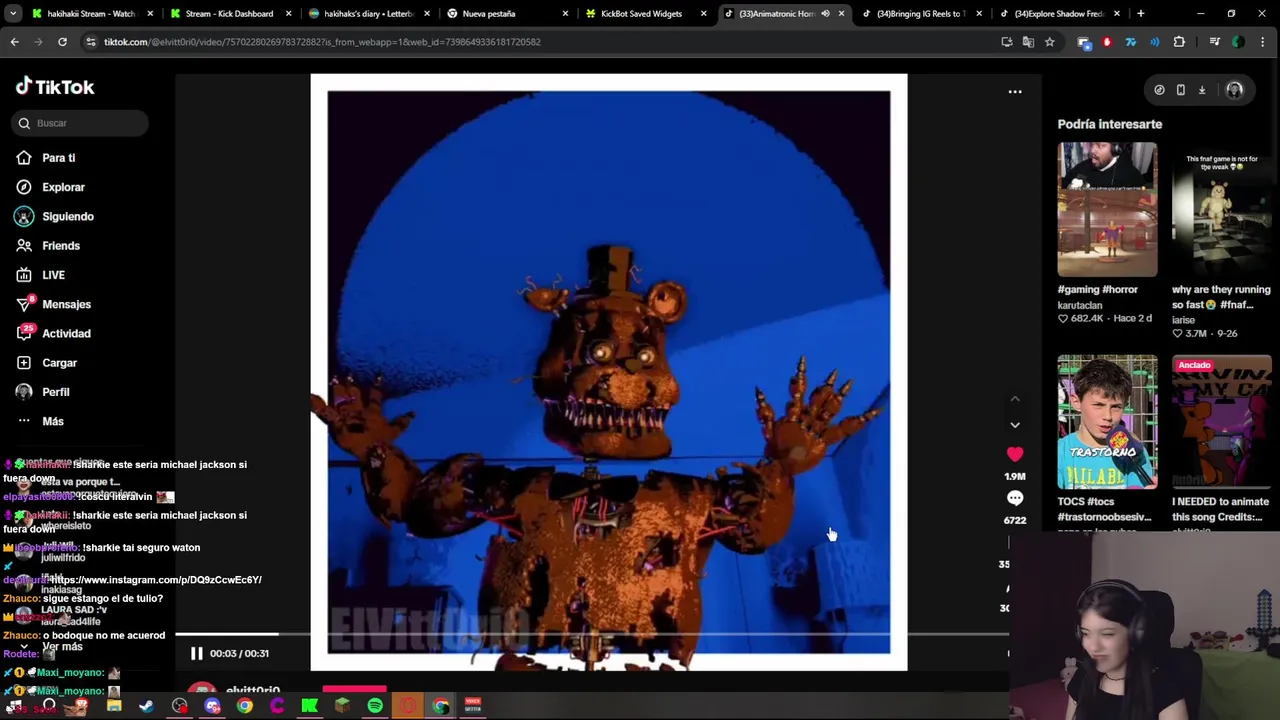Seek along the video progress bar
Screen dimensions: 1280x720
coord(592,634)
